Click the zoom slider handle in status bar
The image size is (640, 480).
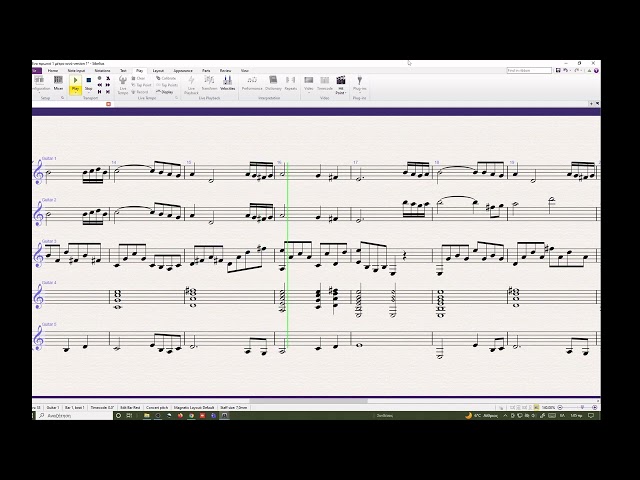tap(582, 407)
